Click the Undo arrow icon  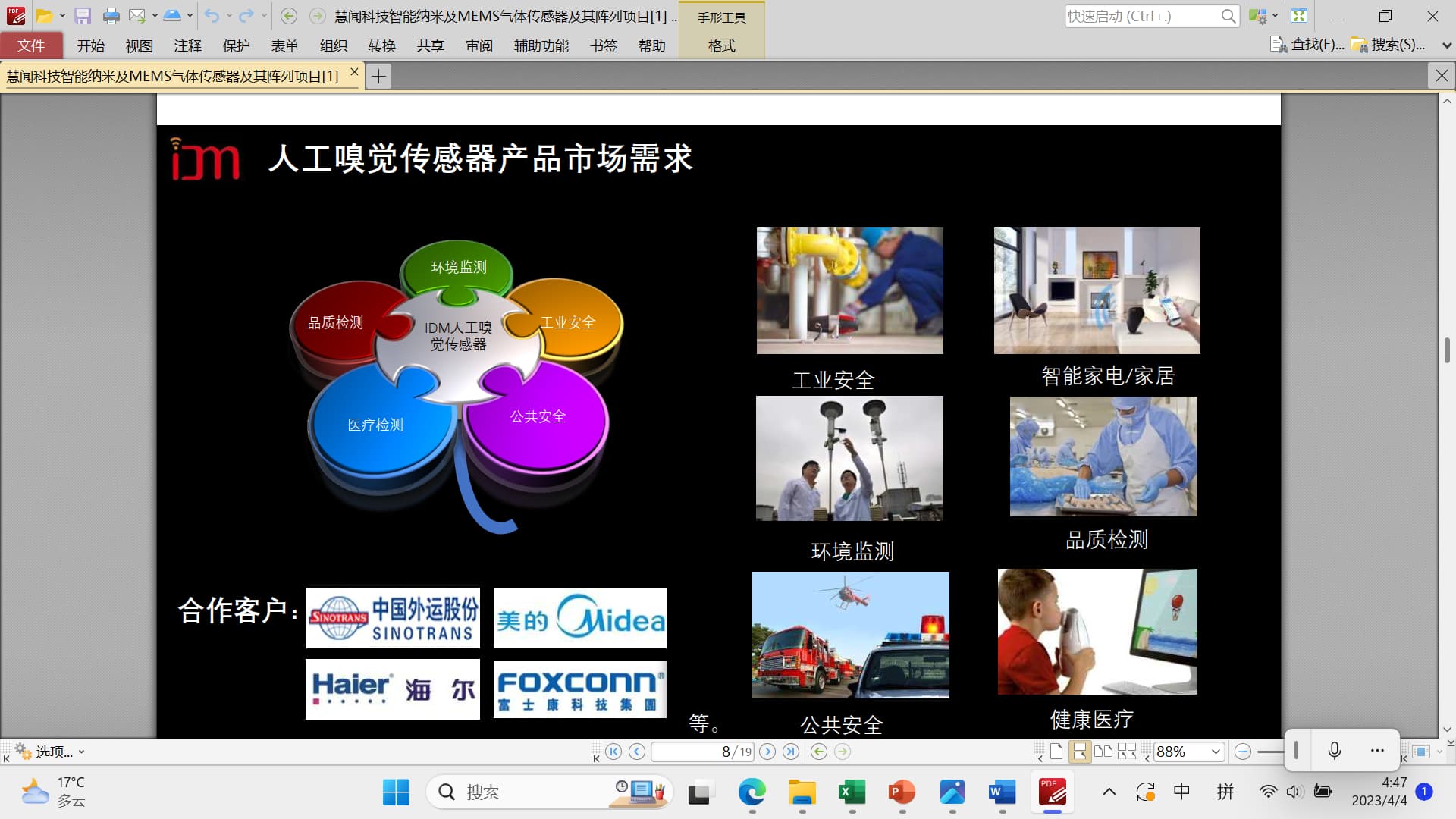pos(212,16)
